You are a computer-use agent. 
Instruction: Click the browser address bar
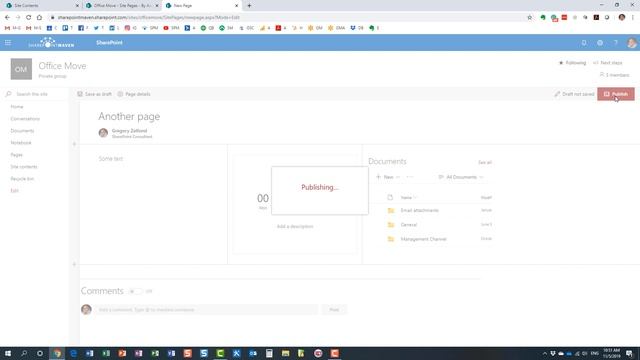[x=286, y=18]
